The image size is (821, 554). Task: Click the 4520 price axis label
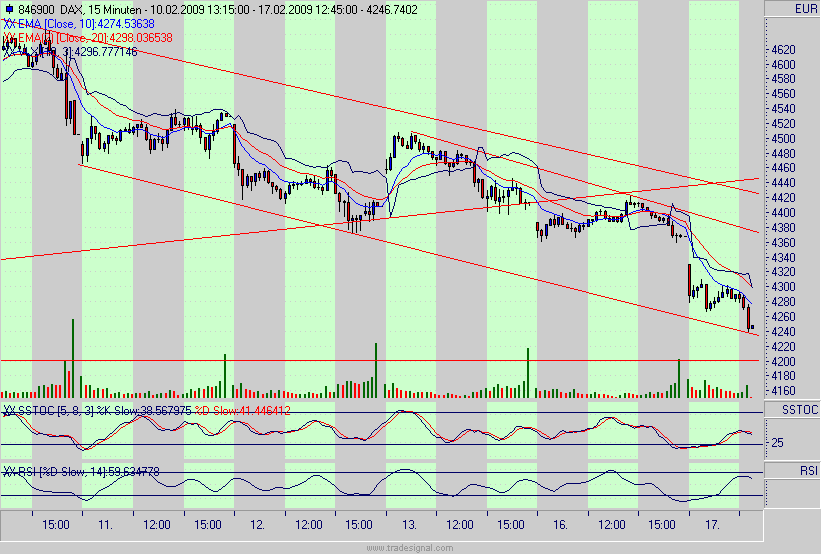784,124
